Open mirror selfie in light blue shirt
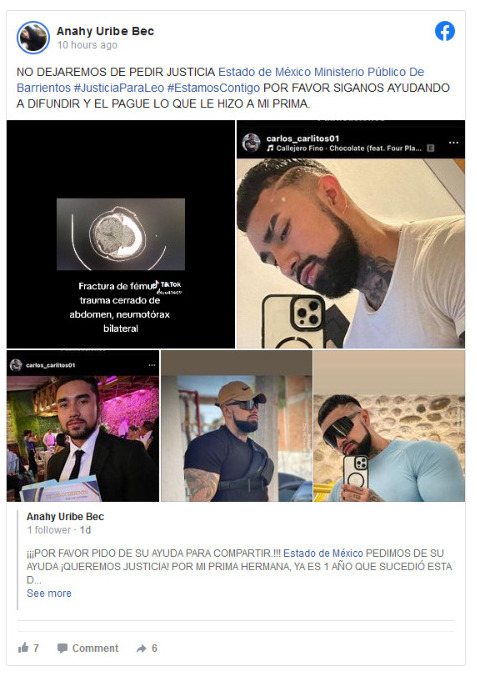Viewport: 477px width, 677px height. [389, 426]
